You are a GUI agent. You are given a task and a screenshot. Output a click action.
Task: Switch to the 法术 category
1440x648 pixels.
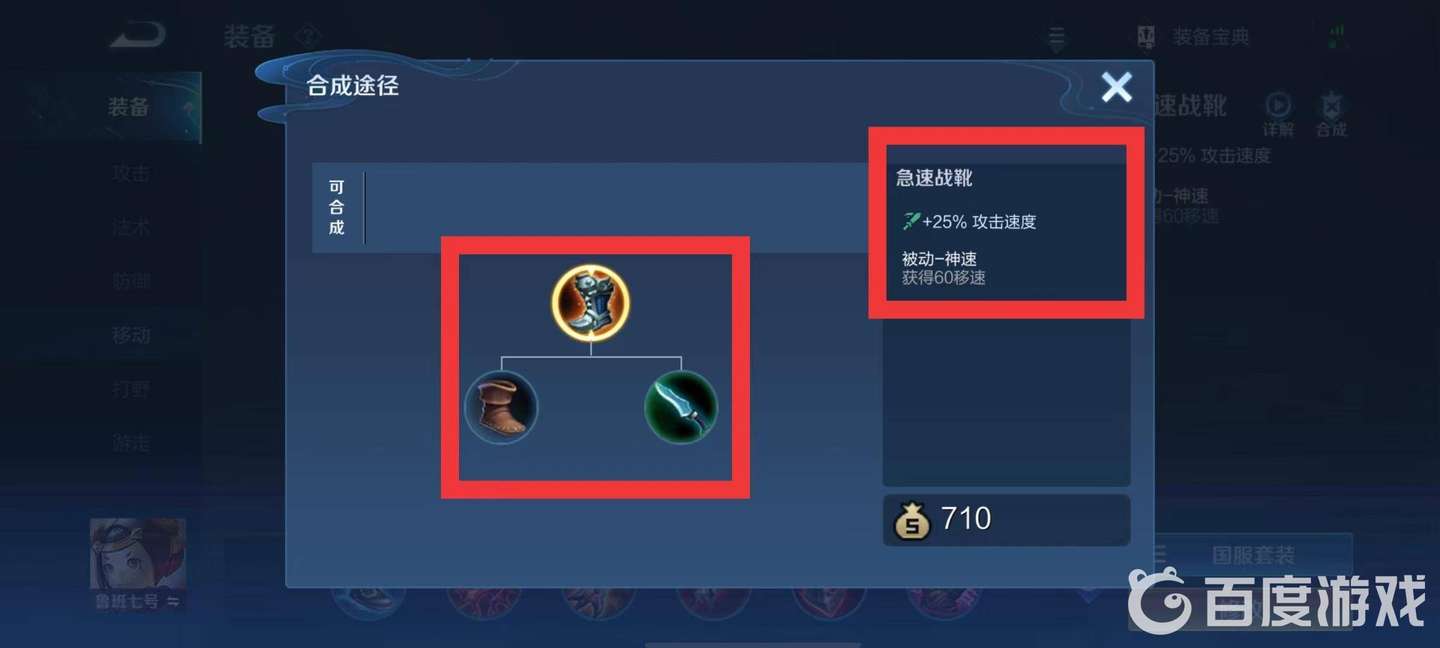(x=131, y=227)
